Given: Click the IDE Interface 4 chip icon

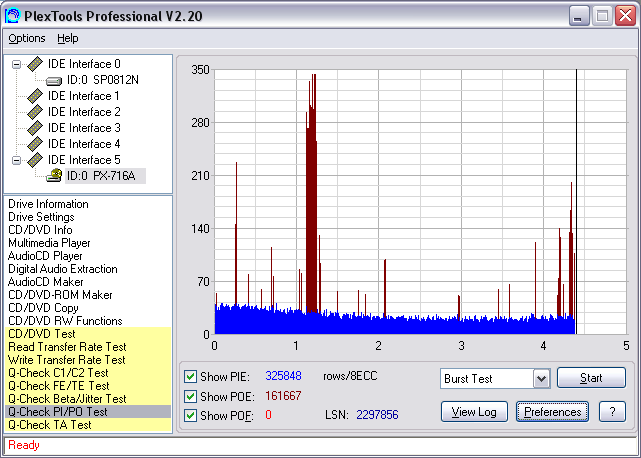Looking at the screenshot, I should point(35,144).
